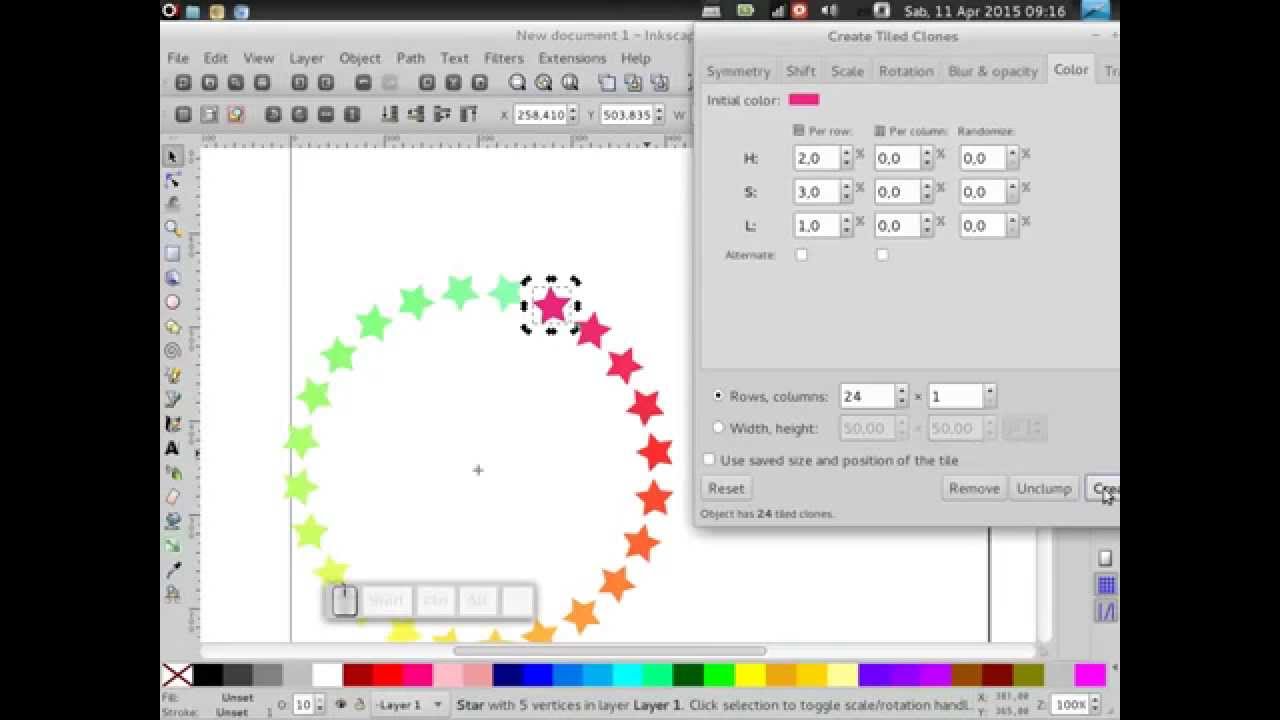Select the Rectangle tool
The height and width of the screenshot is (720, 1280).
click(172, 254)
